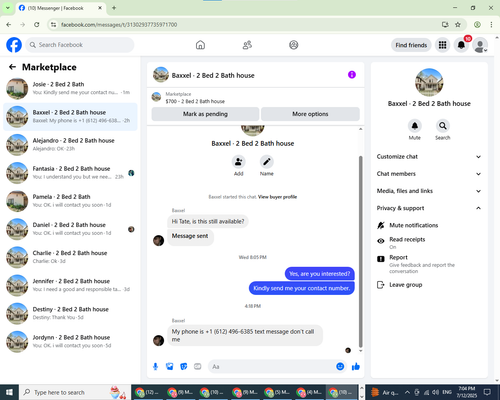Open the Home icon in top navigation
The image size is (500, 400).
click(200, 45)
